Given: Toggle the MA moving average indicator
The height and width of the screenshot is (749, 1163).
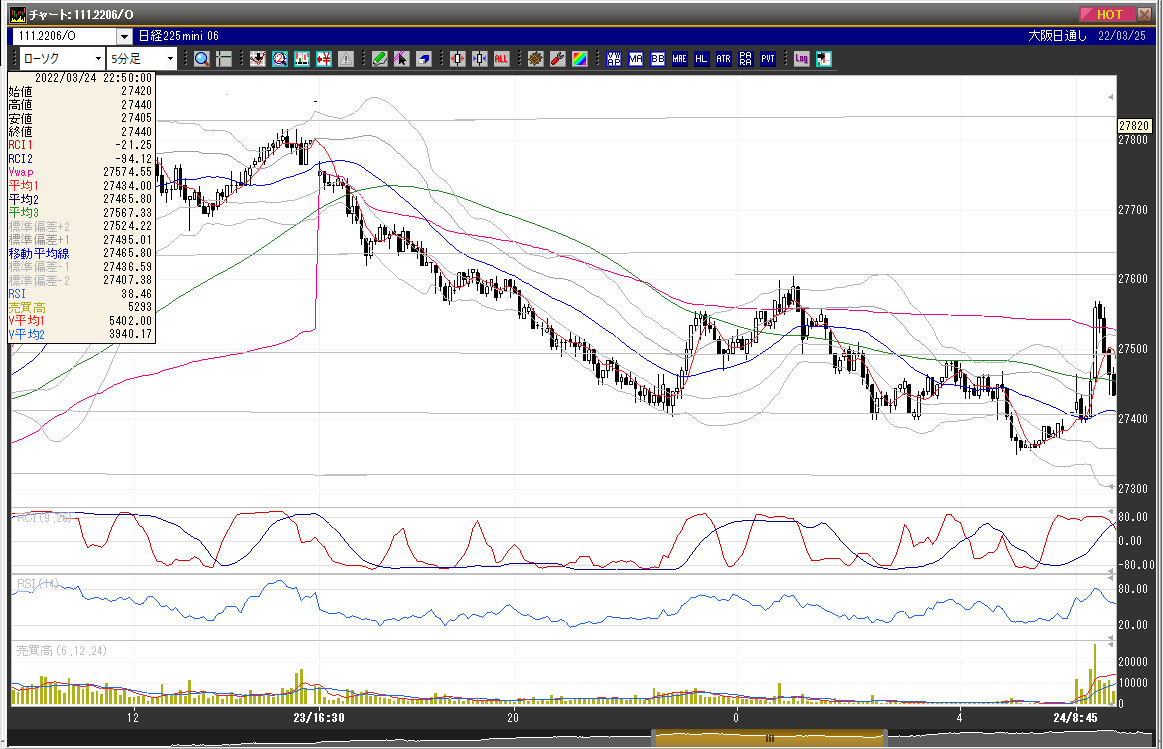Looking at the screenshot, I should (636, 59).
